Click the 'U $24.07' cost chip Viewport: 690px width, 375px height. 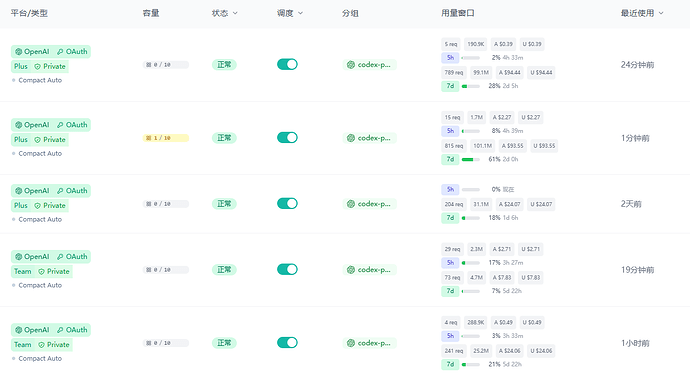coord(541,204)
